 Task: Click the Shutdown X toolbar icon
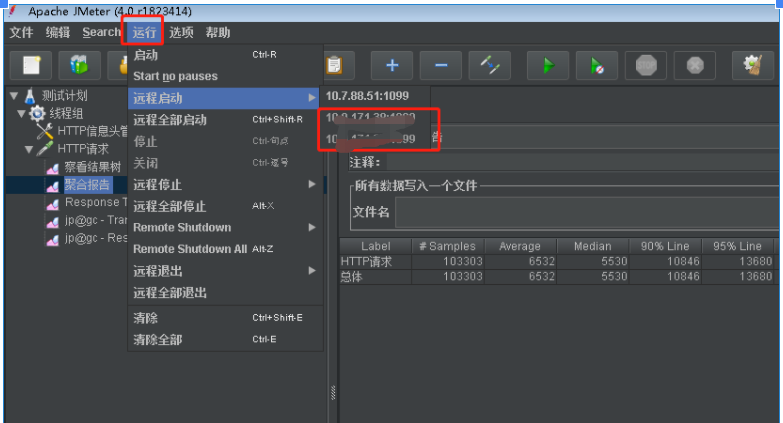coord(695,65)
